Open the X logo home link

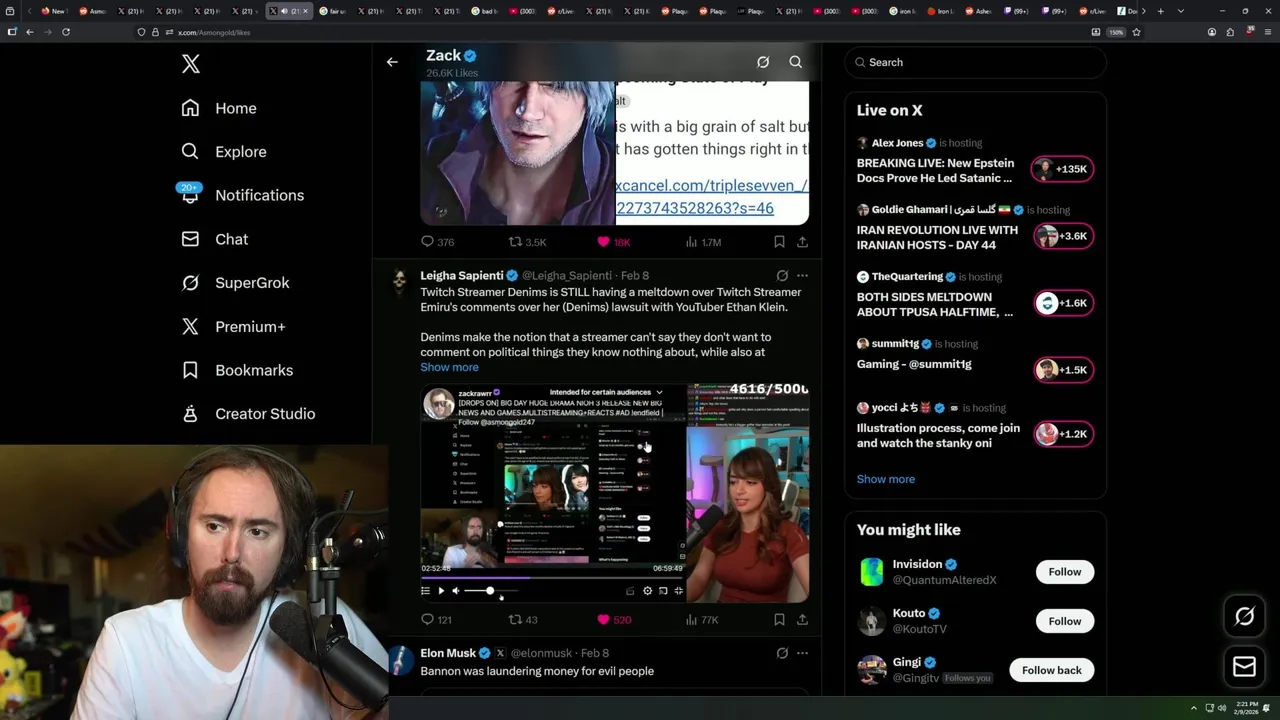coord(190,65)
